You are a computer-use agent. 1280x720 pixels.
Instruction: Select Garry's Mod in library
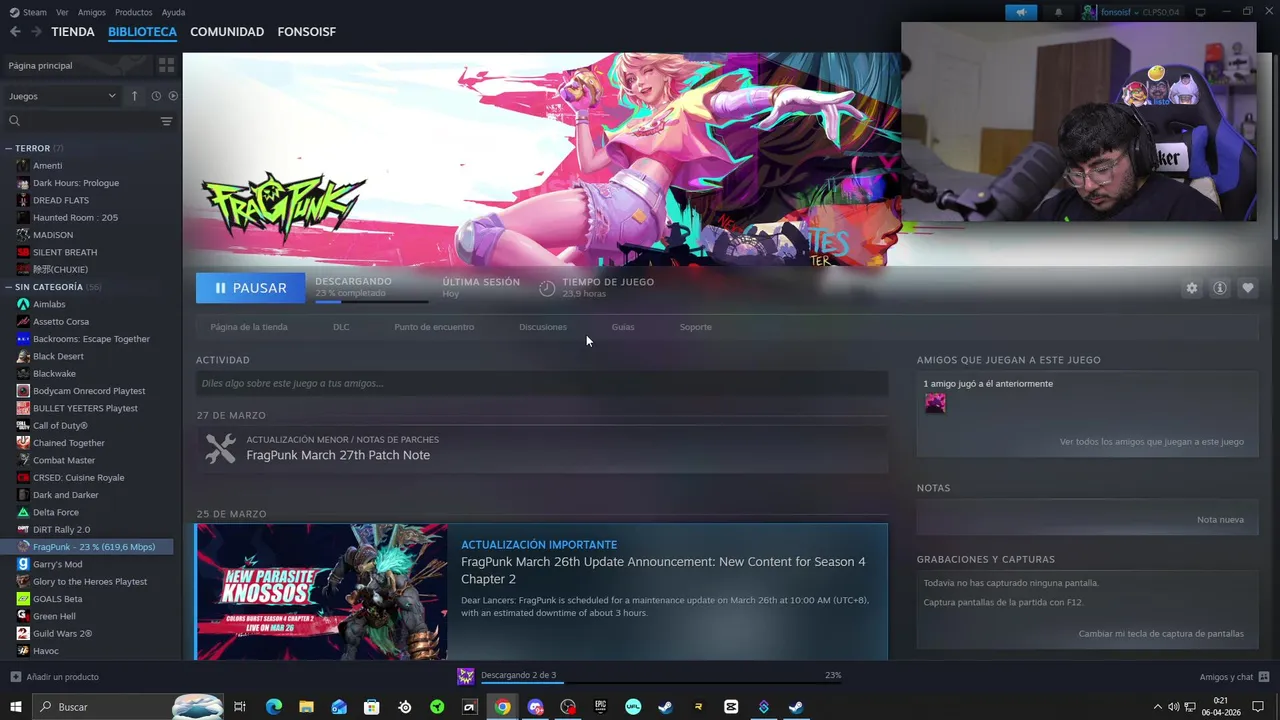(57, 564)
